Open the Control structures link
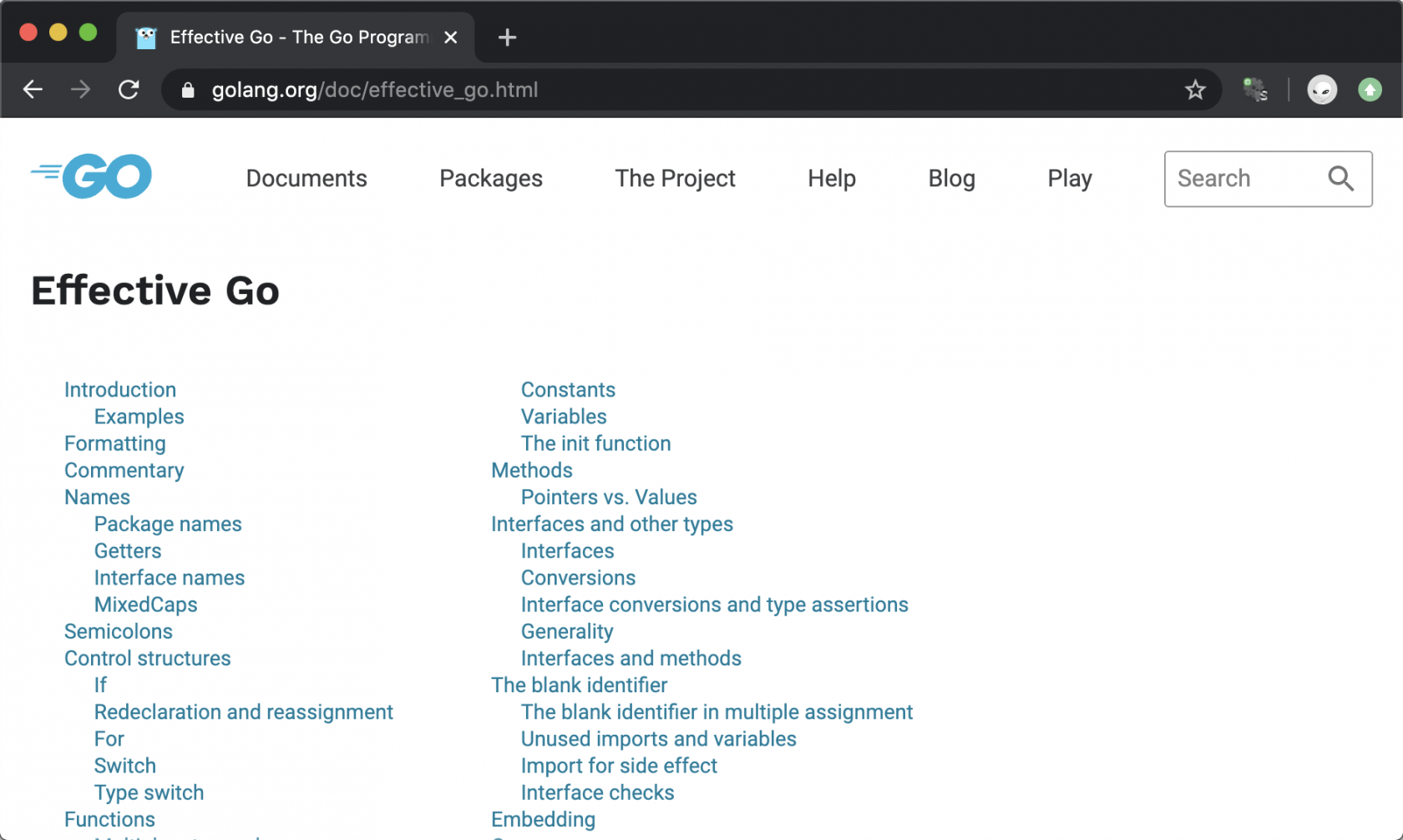1403x840 pixels. (x=148, y=658)
